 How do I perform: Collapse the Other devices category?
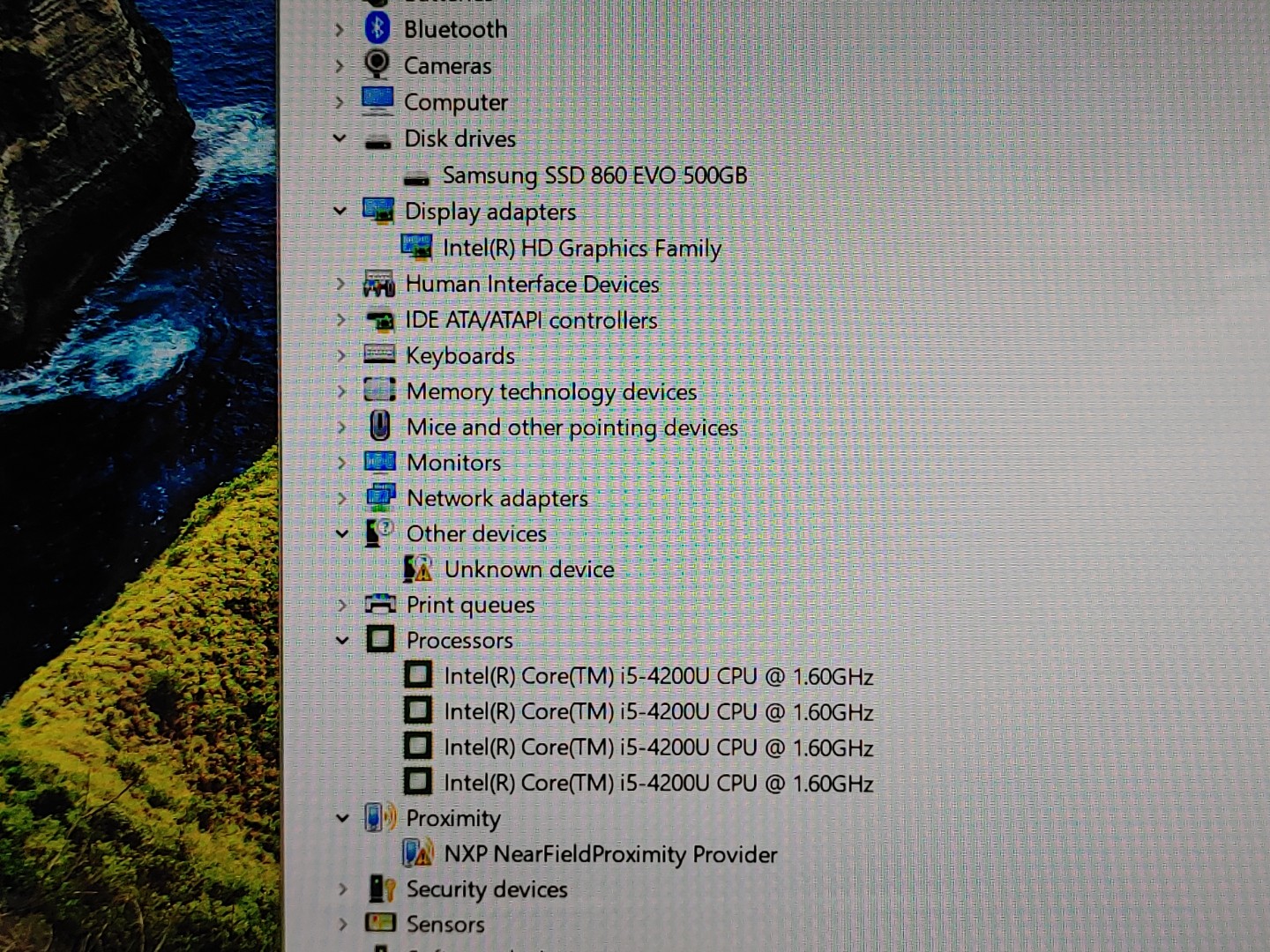(x=342, y=533)
